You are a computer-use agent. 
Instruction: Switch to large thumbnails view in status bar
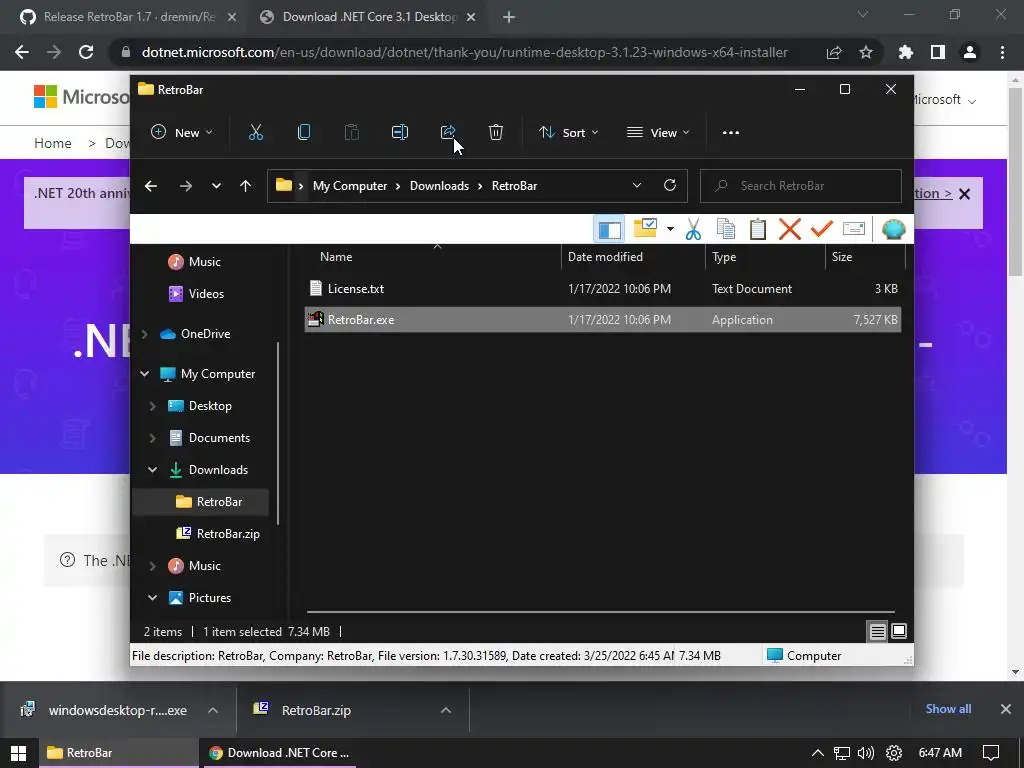click(899, 632)
